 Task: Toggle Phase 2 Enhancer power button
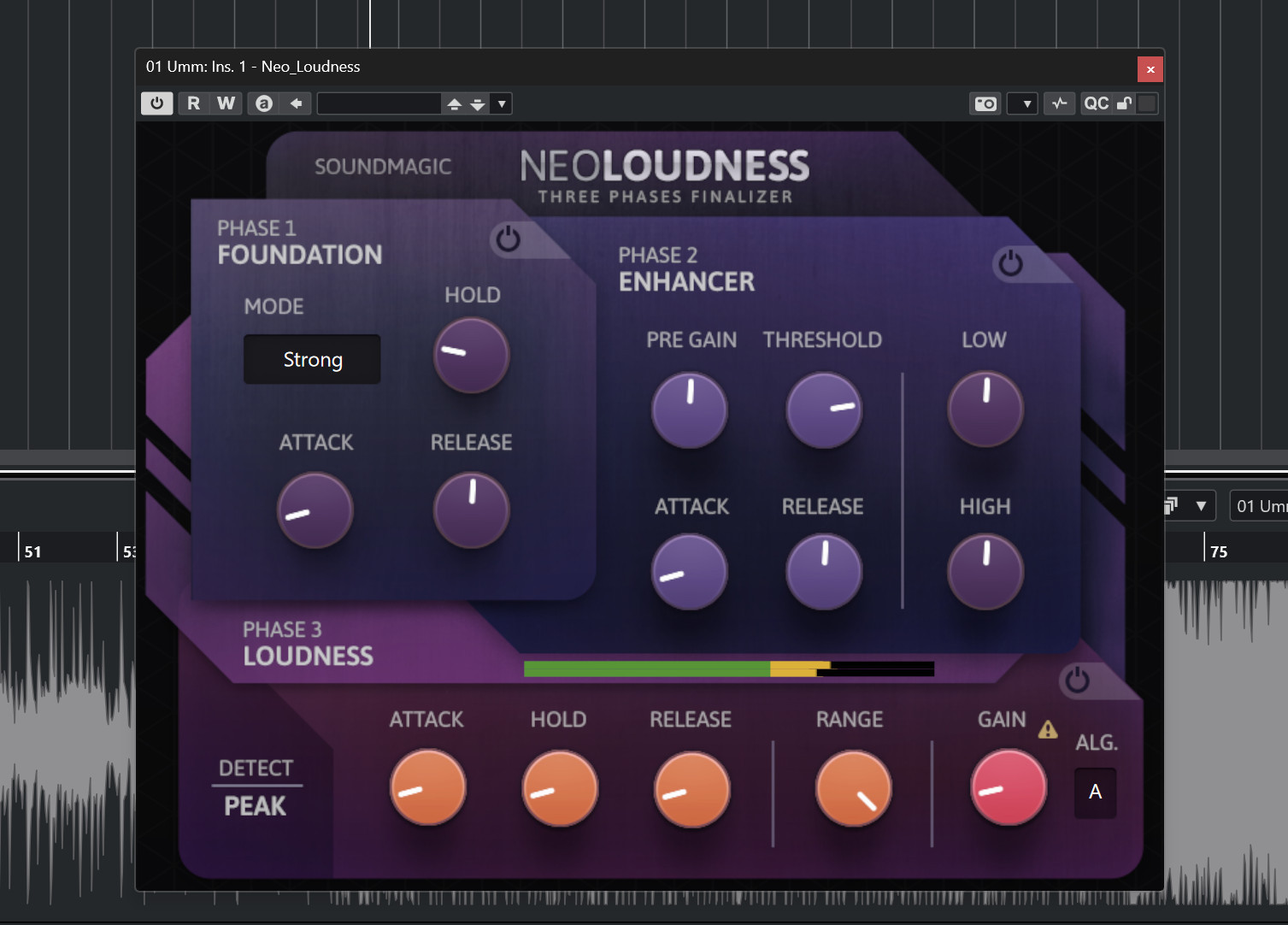(1010, 263)
